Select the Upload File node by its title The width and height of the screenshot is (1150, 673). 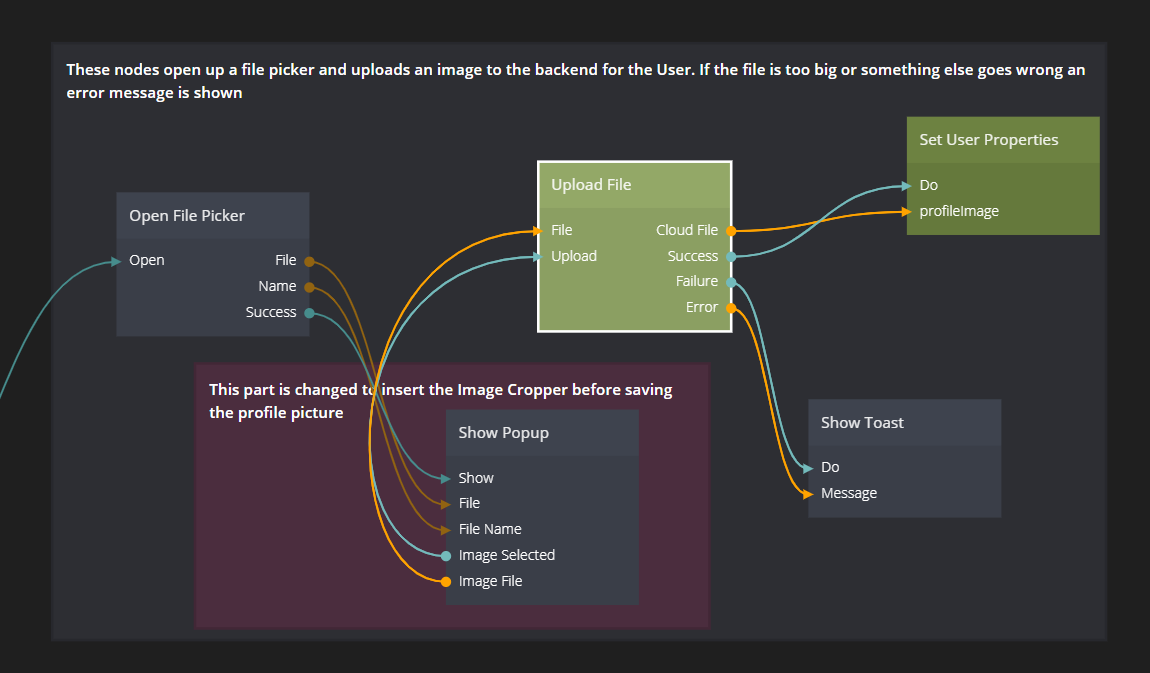pos(591,185)
